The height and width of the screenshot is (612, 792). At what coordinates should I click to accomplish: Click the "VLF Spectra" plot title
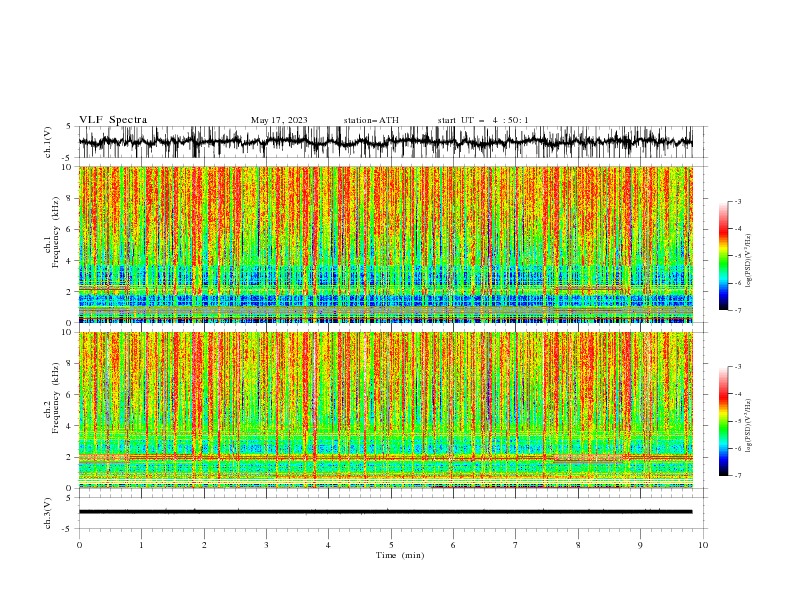pos(113,120)
